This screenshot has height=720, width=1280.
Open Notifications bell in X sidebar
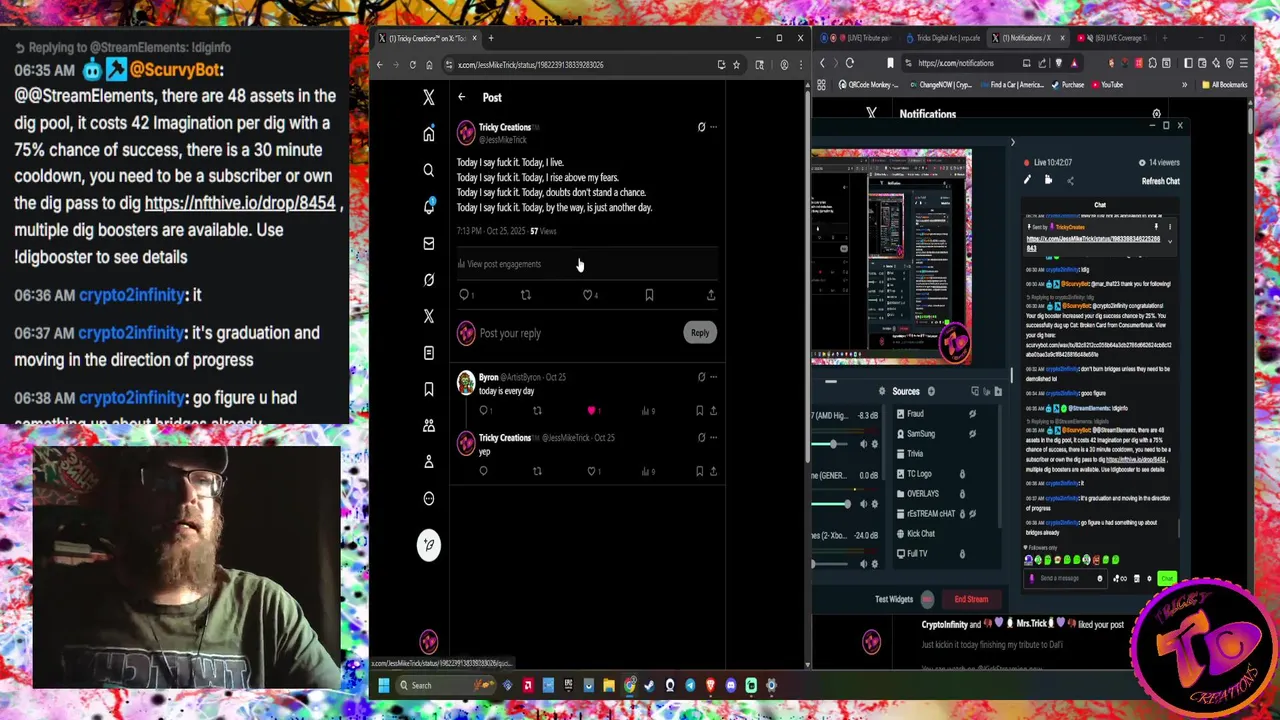pyautogui.click(x=428, y=207)
